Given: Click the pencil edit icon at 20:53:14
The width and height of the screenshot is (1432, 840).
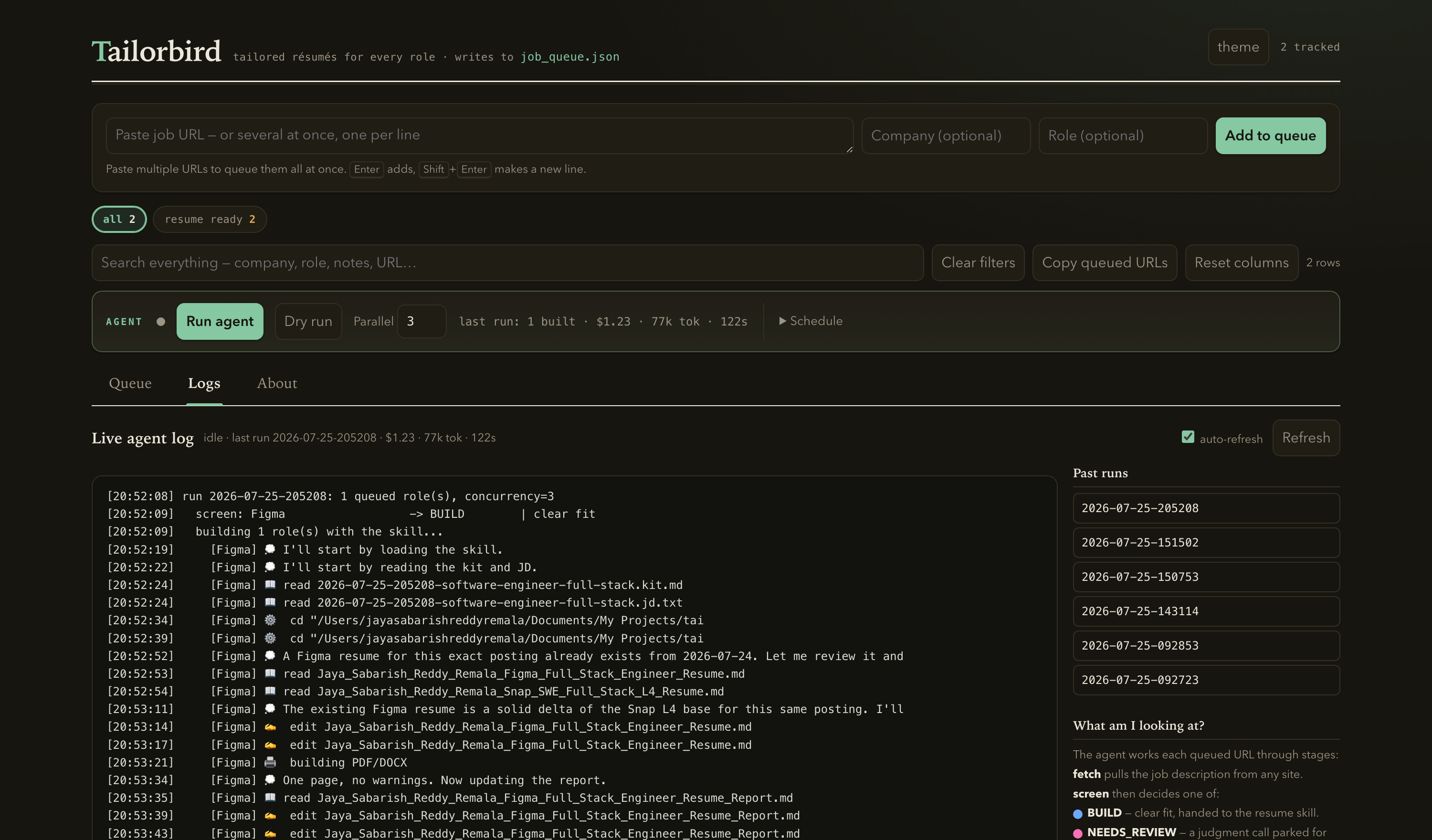Looking at the screenshot, I should tap(270, 726).
